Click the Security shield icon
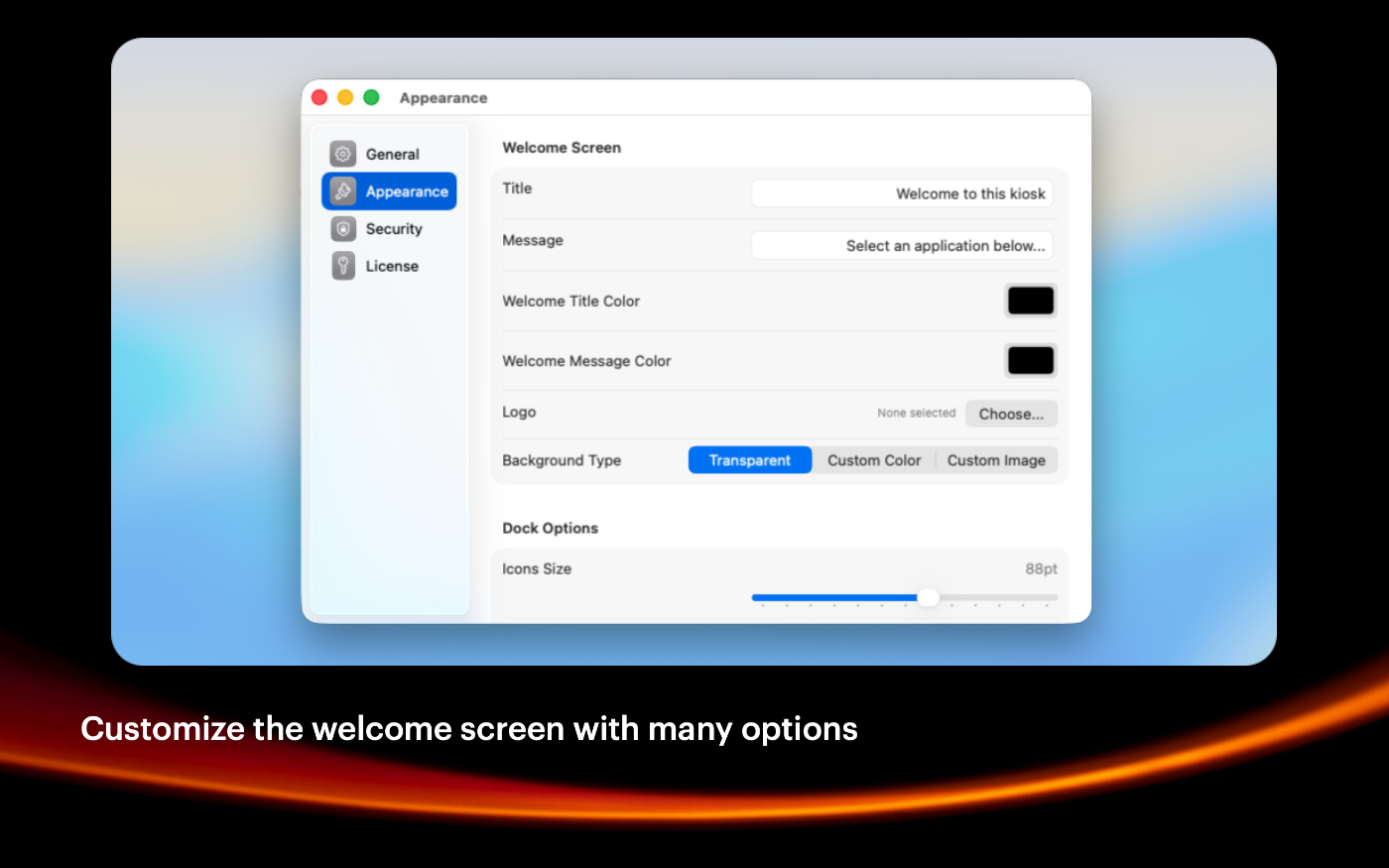Viewport: 1389px width, 868px height. (343, 229)
